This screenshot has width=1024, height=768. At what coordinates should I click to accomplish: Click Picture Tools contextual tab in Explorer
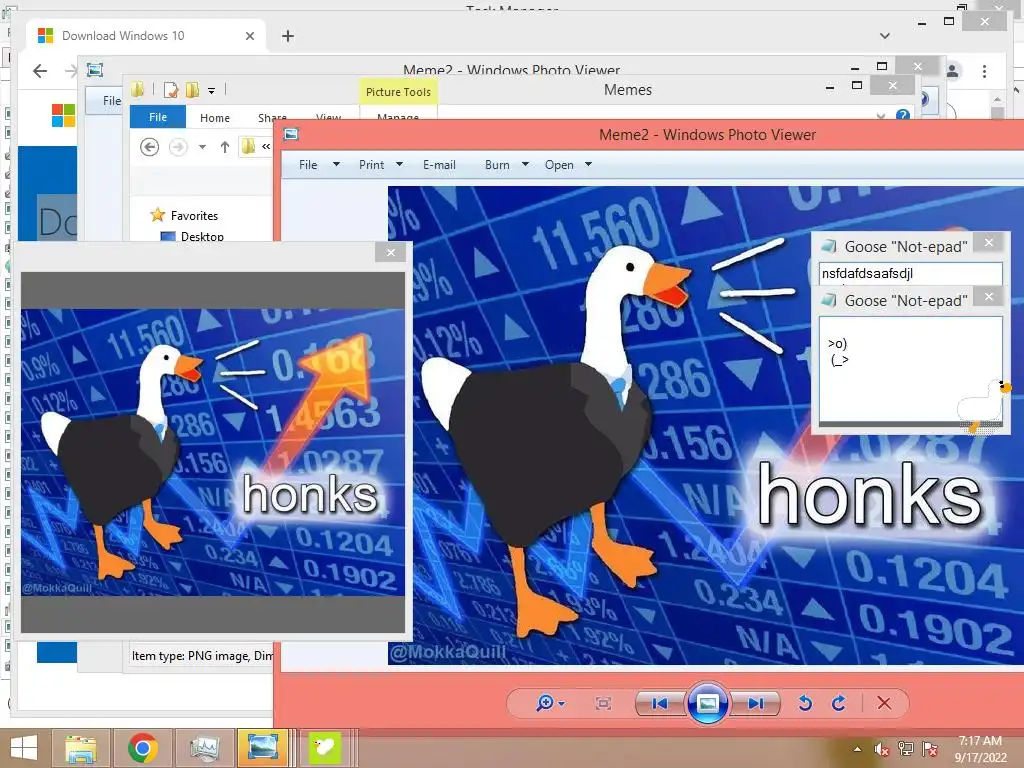(398, 92)
